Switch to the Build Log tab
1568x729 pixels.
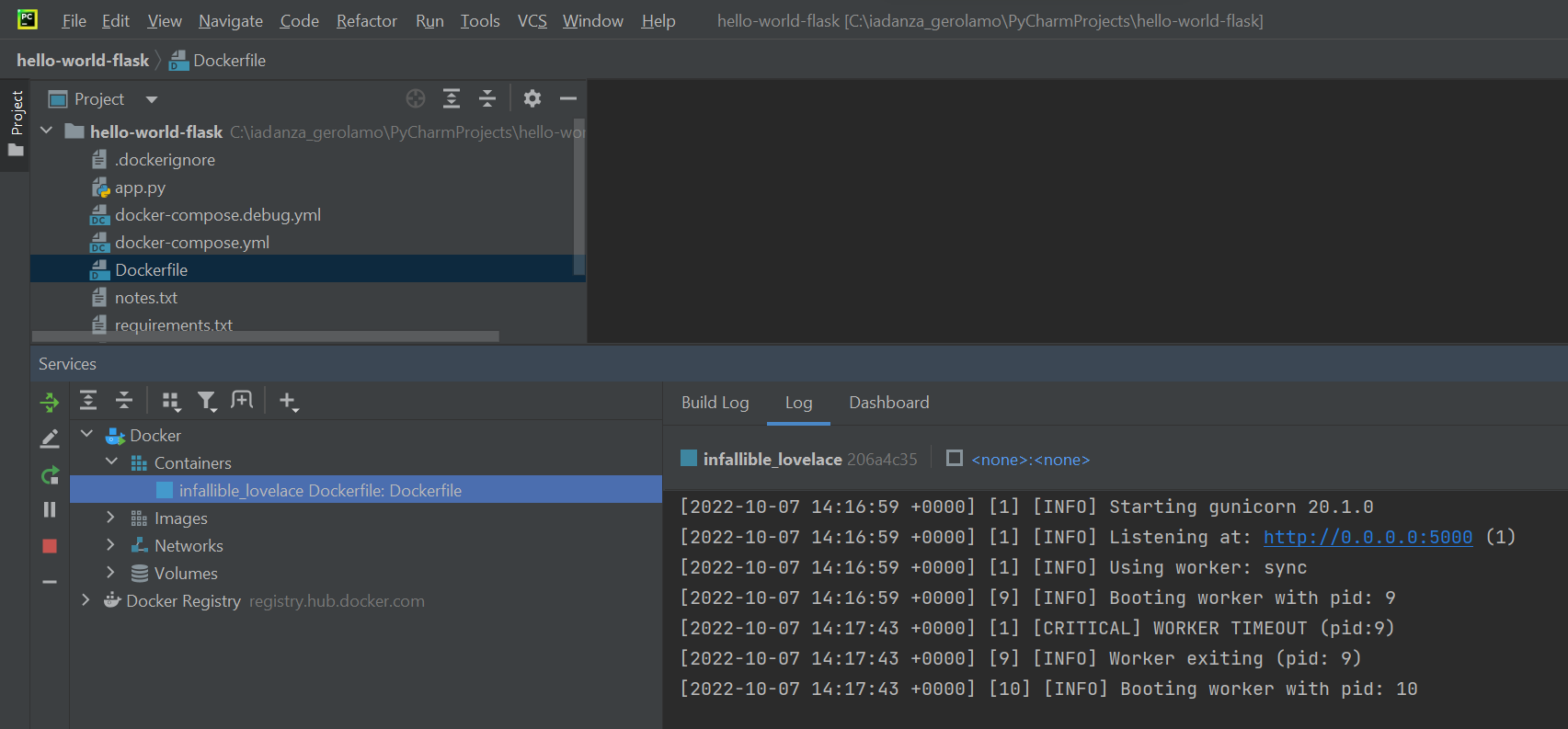pos(715,403)
